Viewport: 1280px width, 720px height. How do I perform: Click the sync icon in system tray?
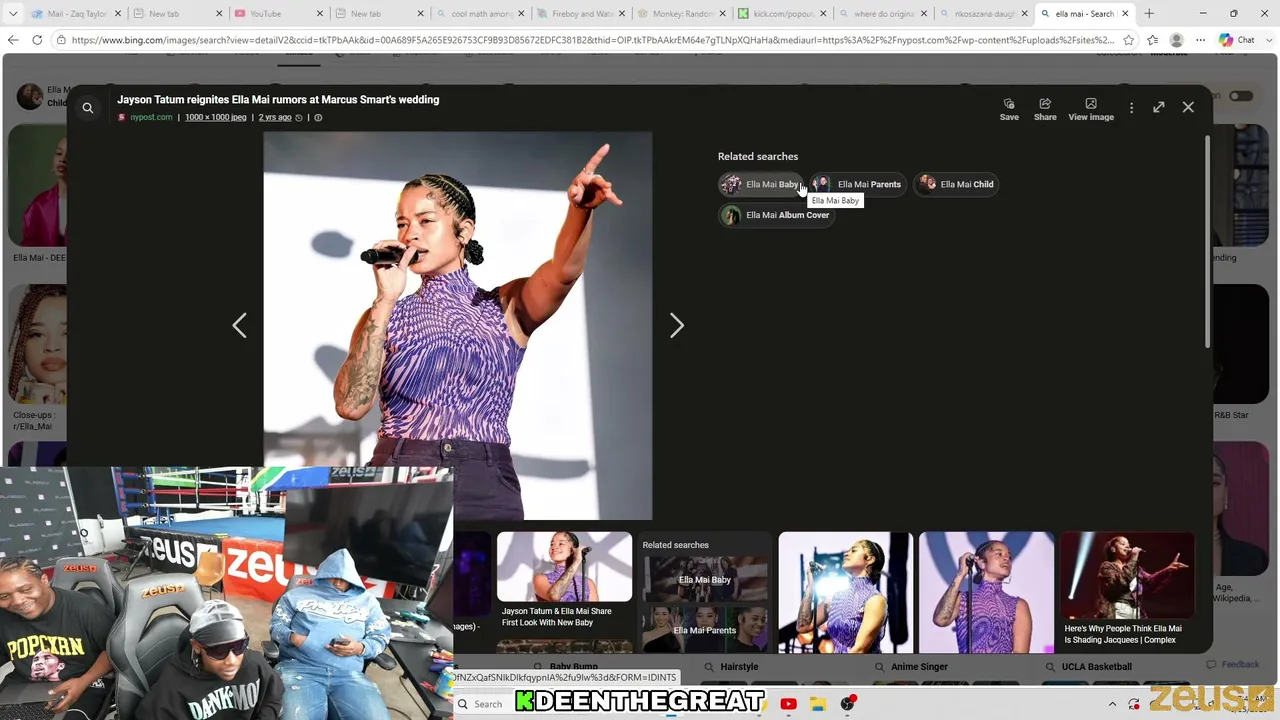click(x=1134, y=704)
